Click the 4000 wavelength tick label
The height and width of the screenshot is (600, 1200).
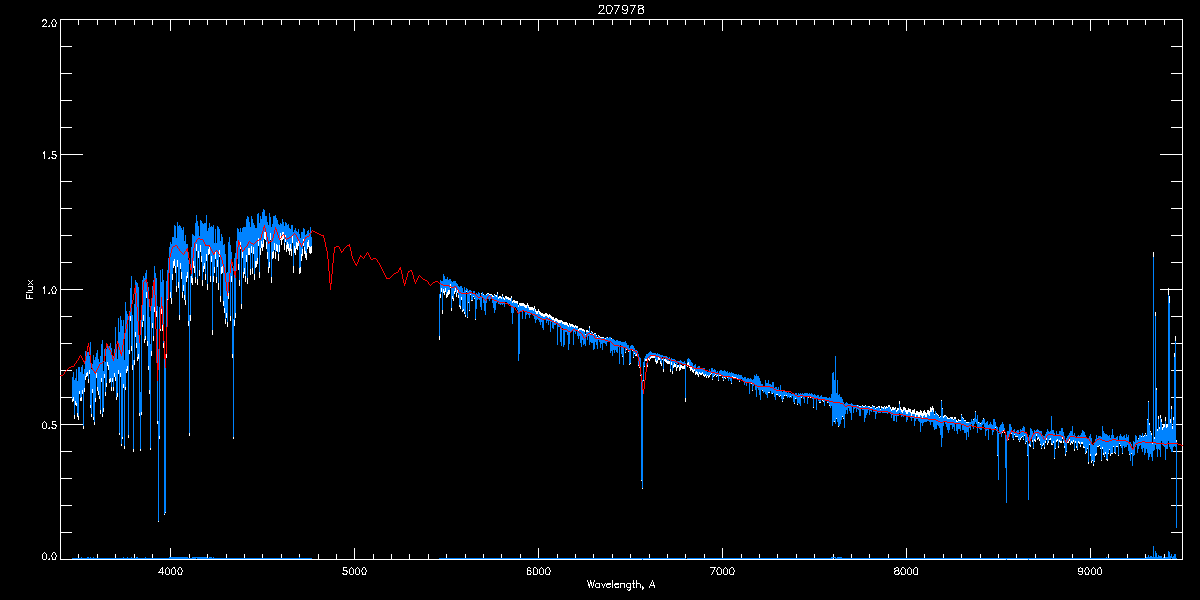[x=170, y=572]
